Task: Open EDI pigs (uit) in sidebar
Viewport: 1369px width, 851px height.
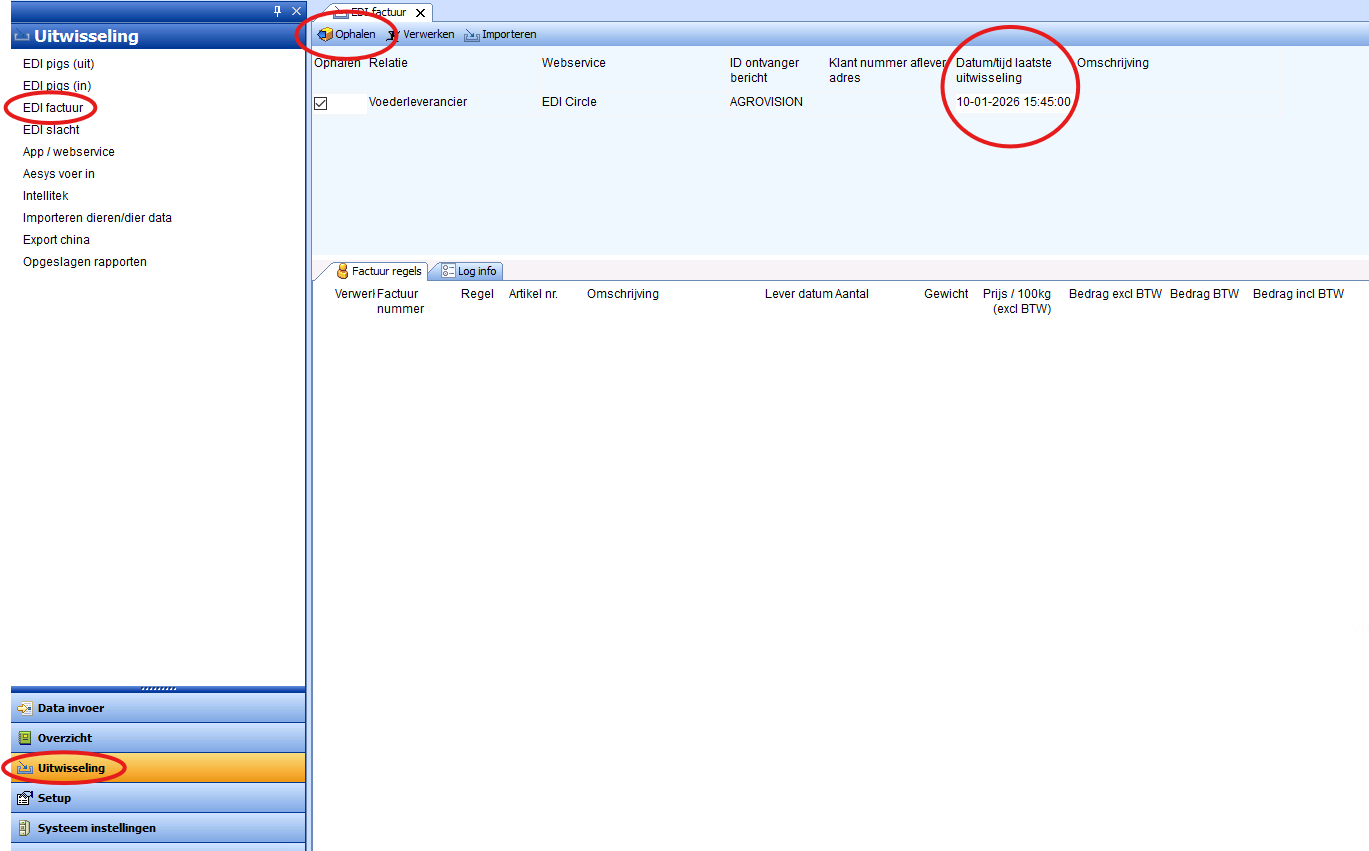Action: tap(58, 64)
